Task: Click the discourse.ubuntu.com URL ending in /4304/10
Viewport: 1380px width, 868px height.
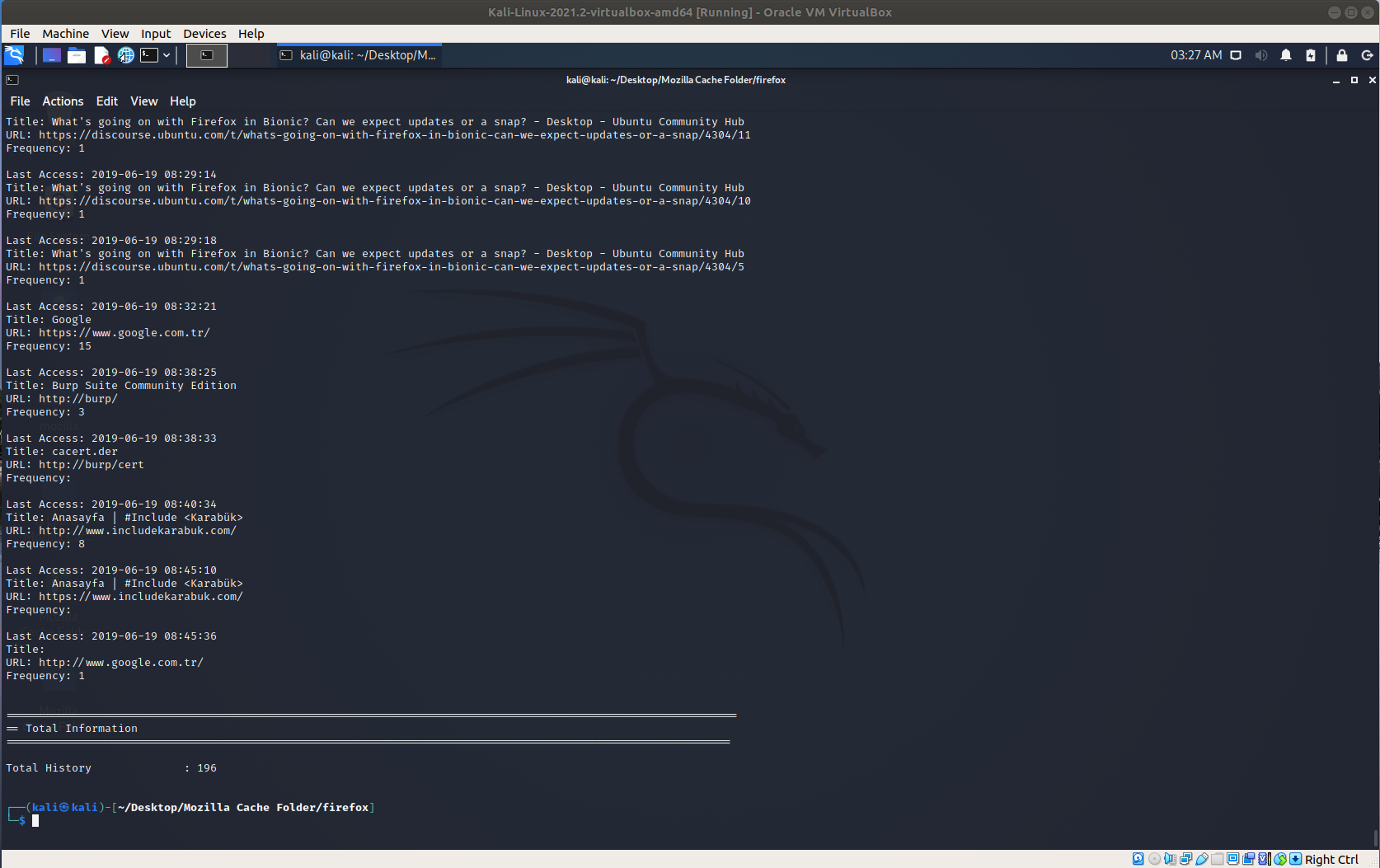Action: (x=395, y=201)
